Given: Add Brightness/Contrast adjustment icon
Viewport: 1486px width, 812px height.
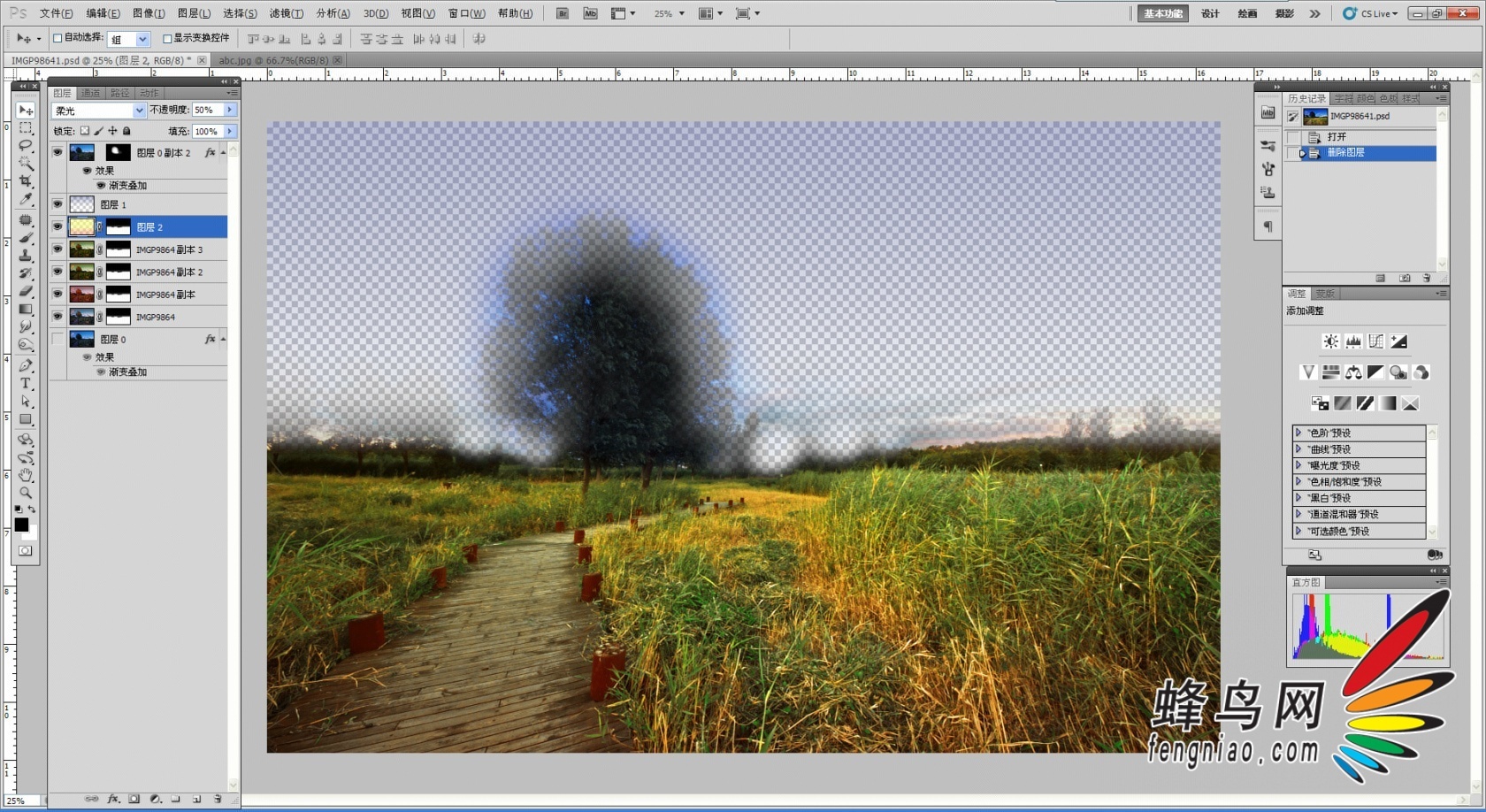Looking at the screenshot, I should pyautogui.click(x=1330, y=341).
